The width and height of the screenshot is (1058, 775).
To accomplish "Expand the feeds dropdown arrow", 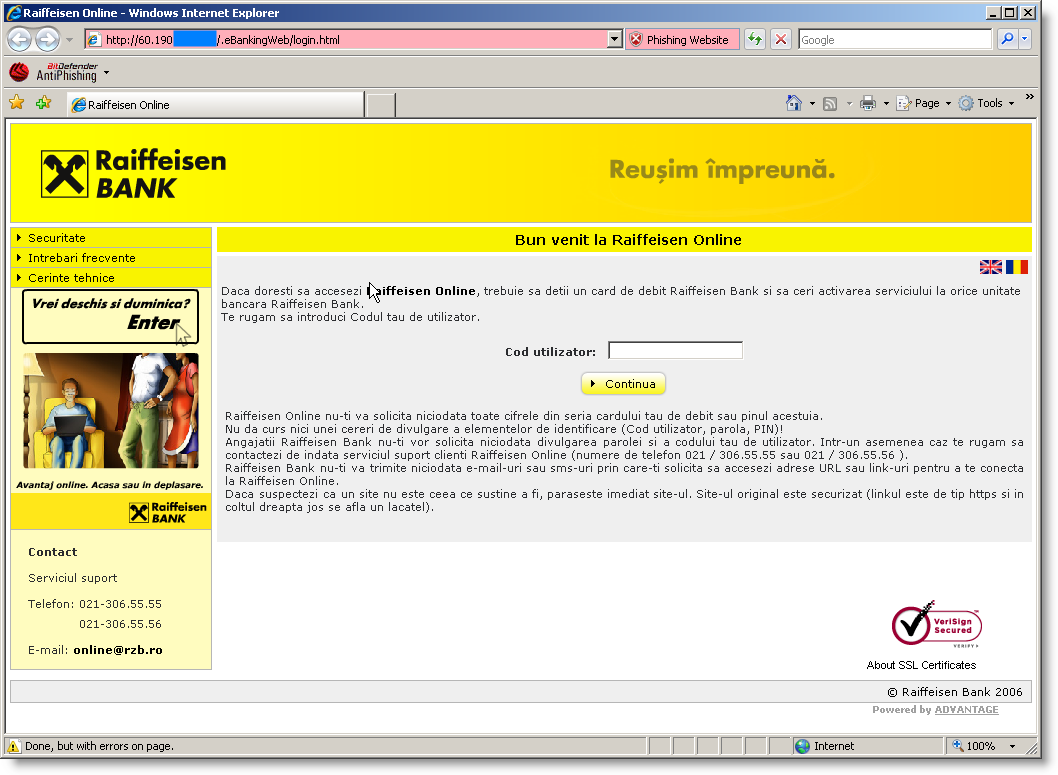I will point(849,104).
